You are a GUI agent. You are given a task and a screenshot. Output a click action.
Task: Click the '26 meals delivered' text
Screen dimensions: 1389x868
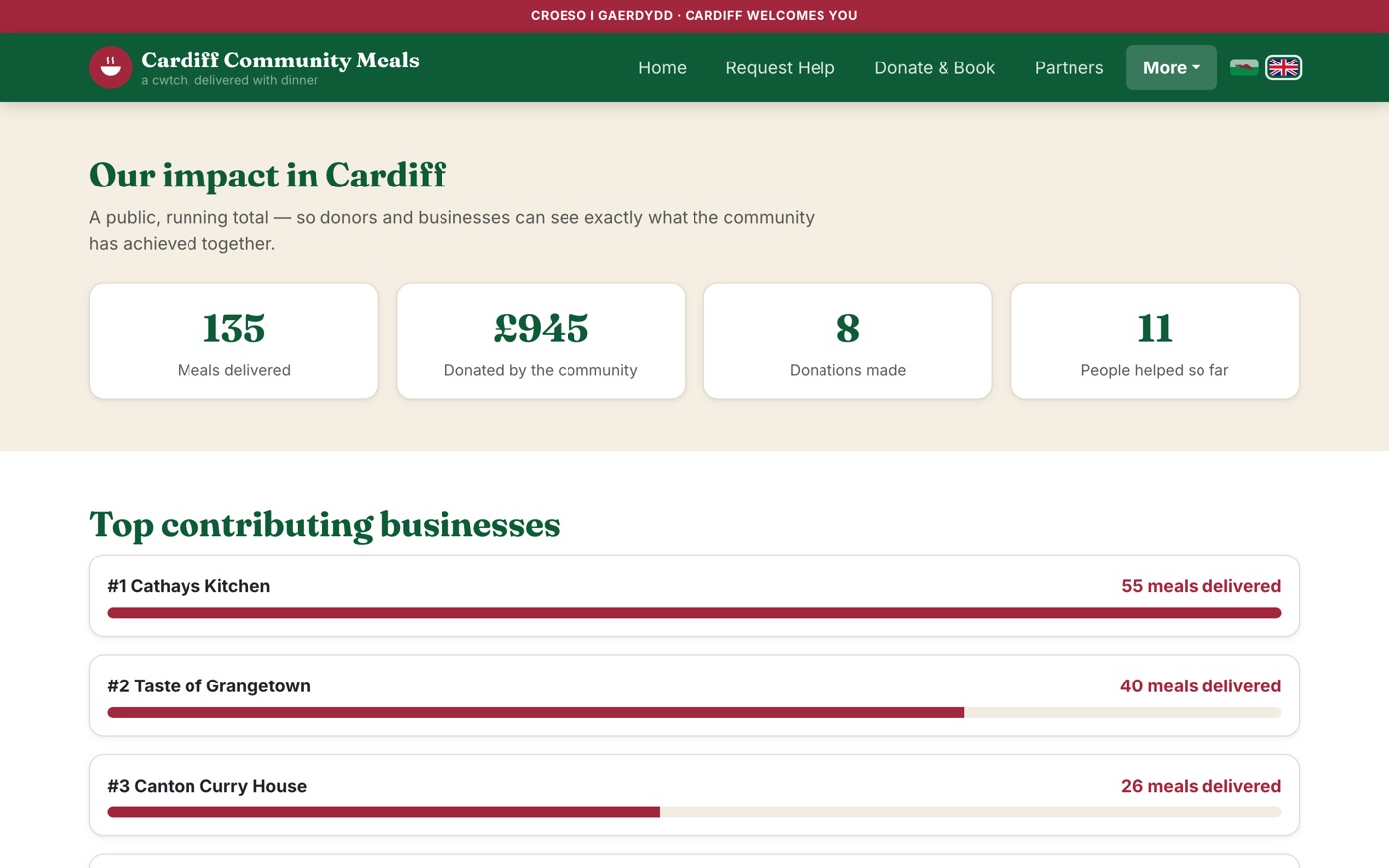1200,786
